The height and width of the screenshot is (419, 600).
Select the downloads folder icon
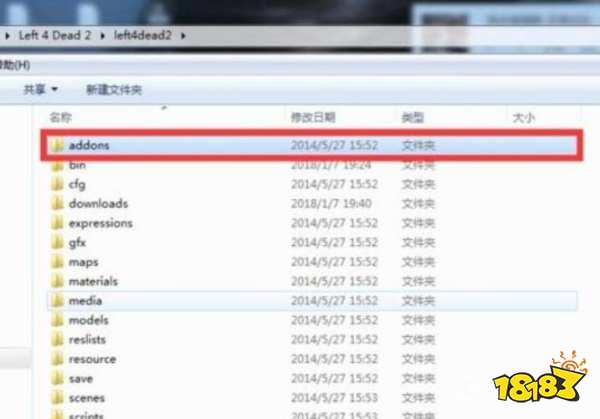pos(57,204)
